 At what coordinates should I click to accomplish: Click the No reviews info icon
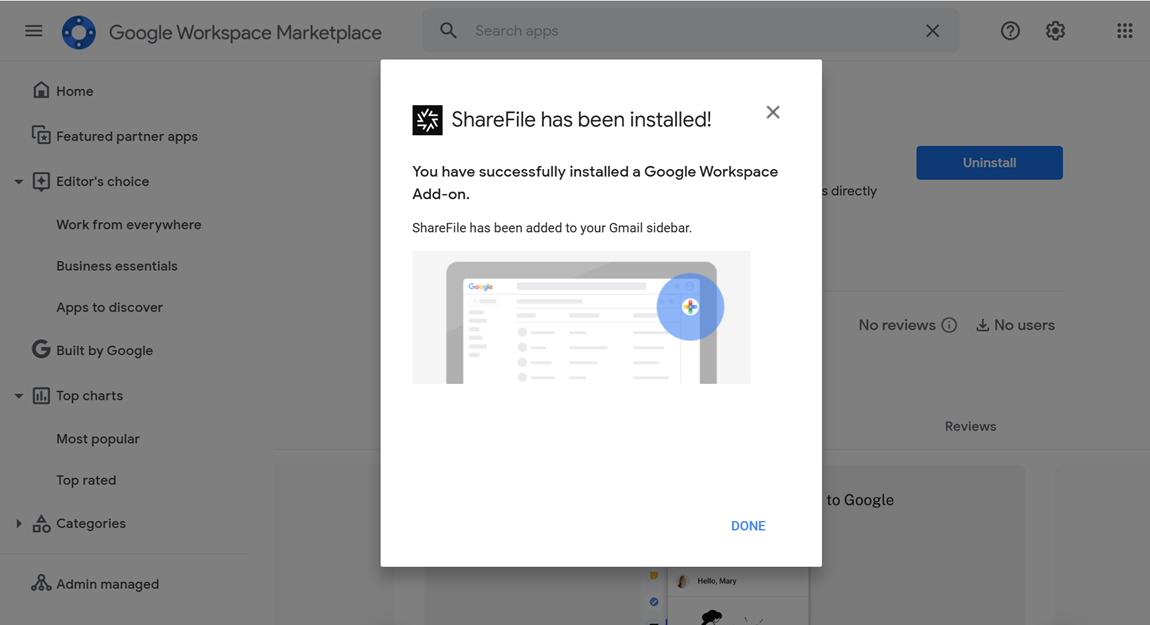[x=949, y=325]
